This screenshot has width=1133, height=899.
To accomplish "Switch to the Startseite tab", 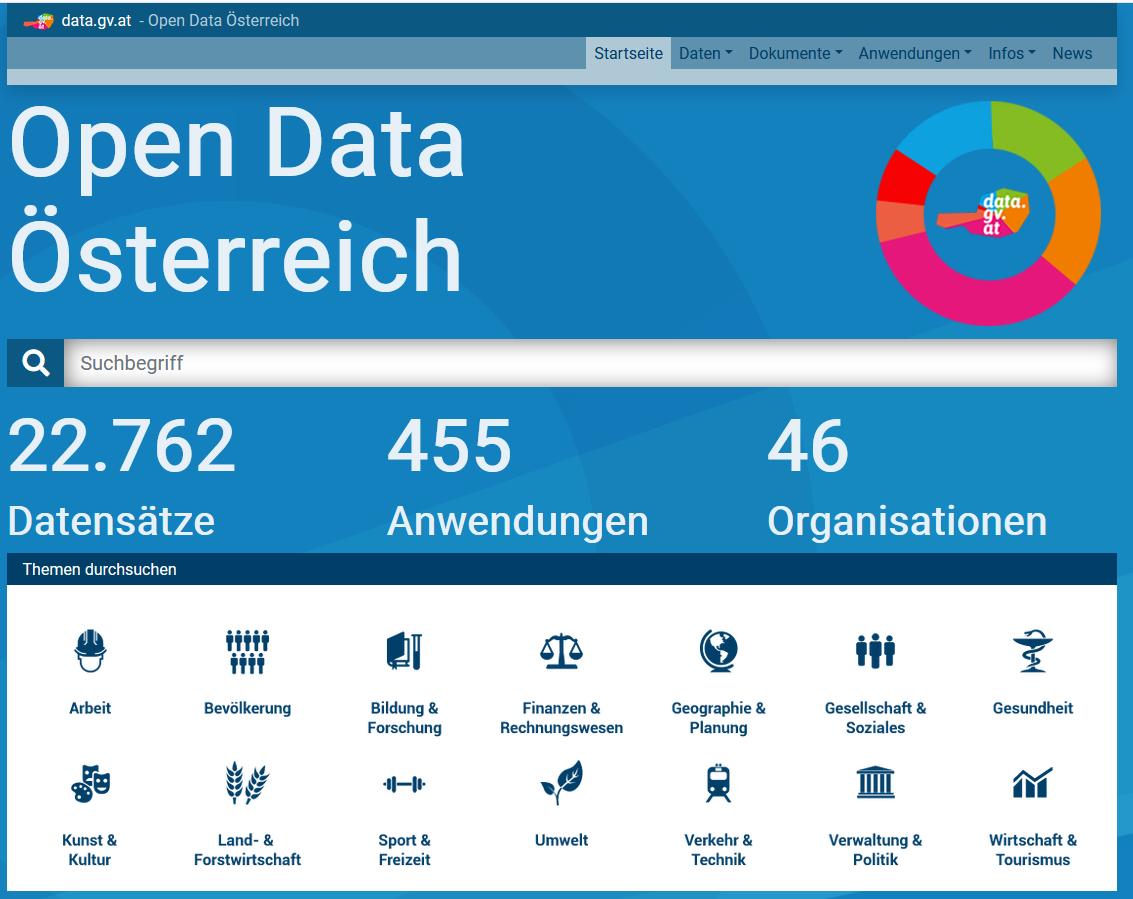I will (x=628, y=54).
